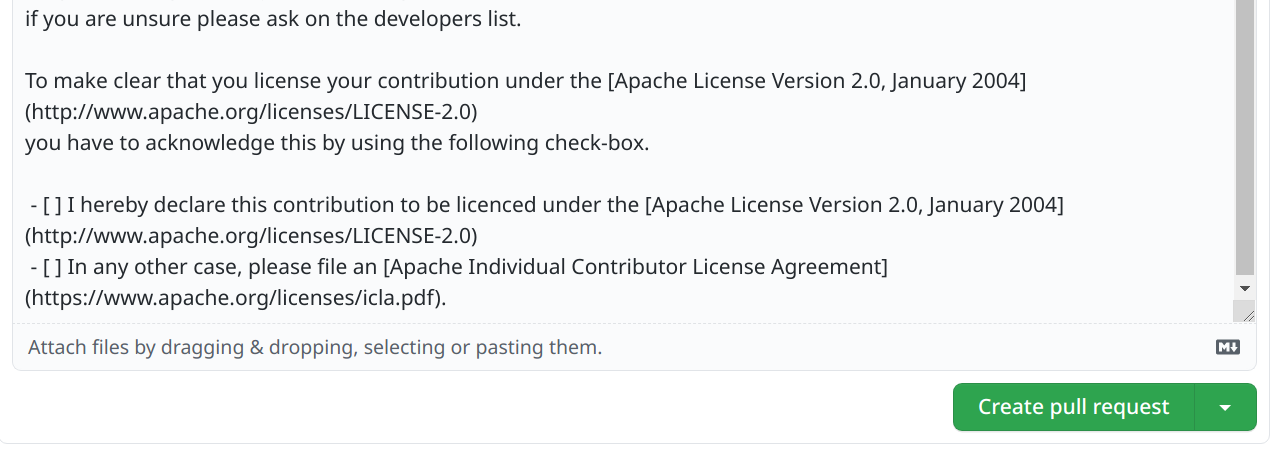Click the icla.pdf URL text

pyautogui.click(x=236, y=298)
